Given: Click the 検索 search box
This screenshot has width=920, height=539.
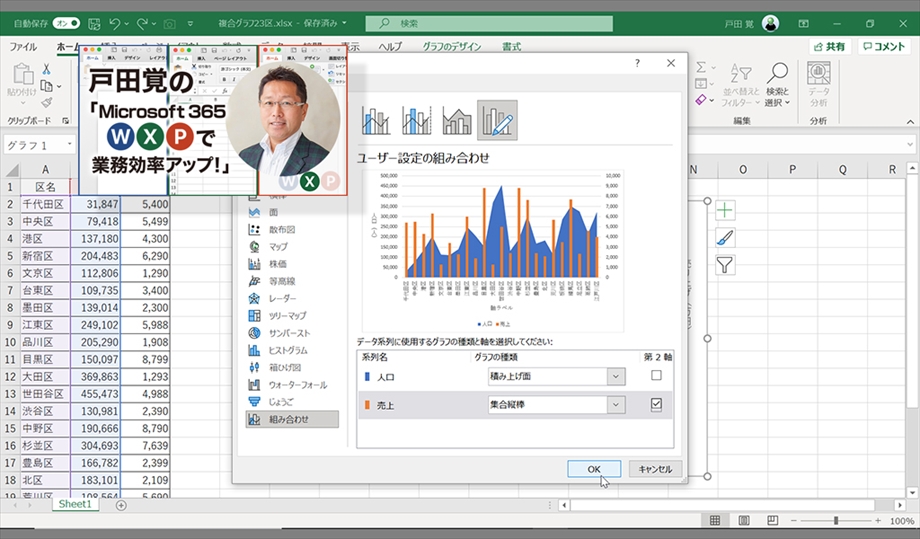Looking at the screenshot, I should (489, 23).
